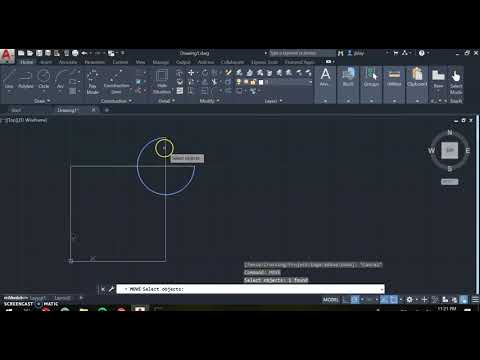Open the workspace switching gear icon
480x360 pixels.
tap(410, 300)
